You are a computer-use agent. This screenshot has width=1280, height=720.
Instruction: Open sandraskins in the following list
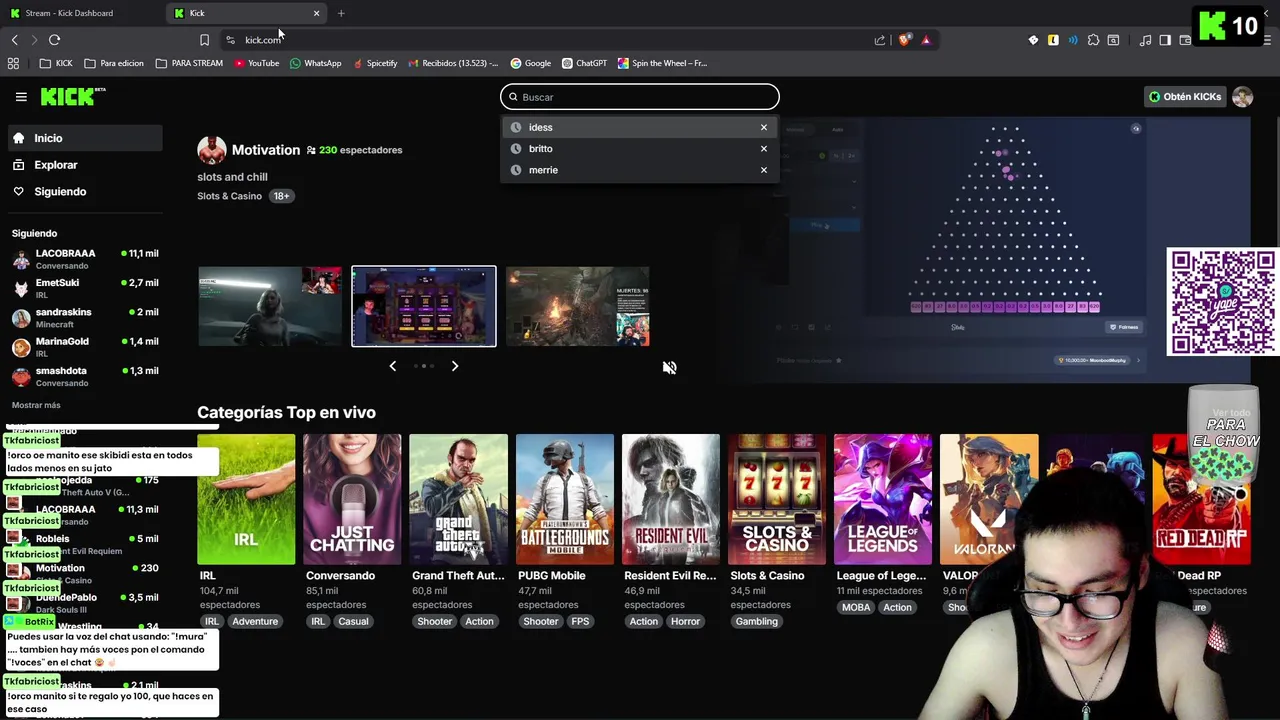click(84, 318)
